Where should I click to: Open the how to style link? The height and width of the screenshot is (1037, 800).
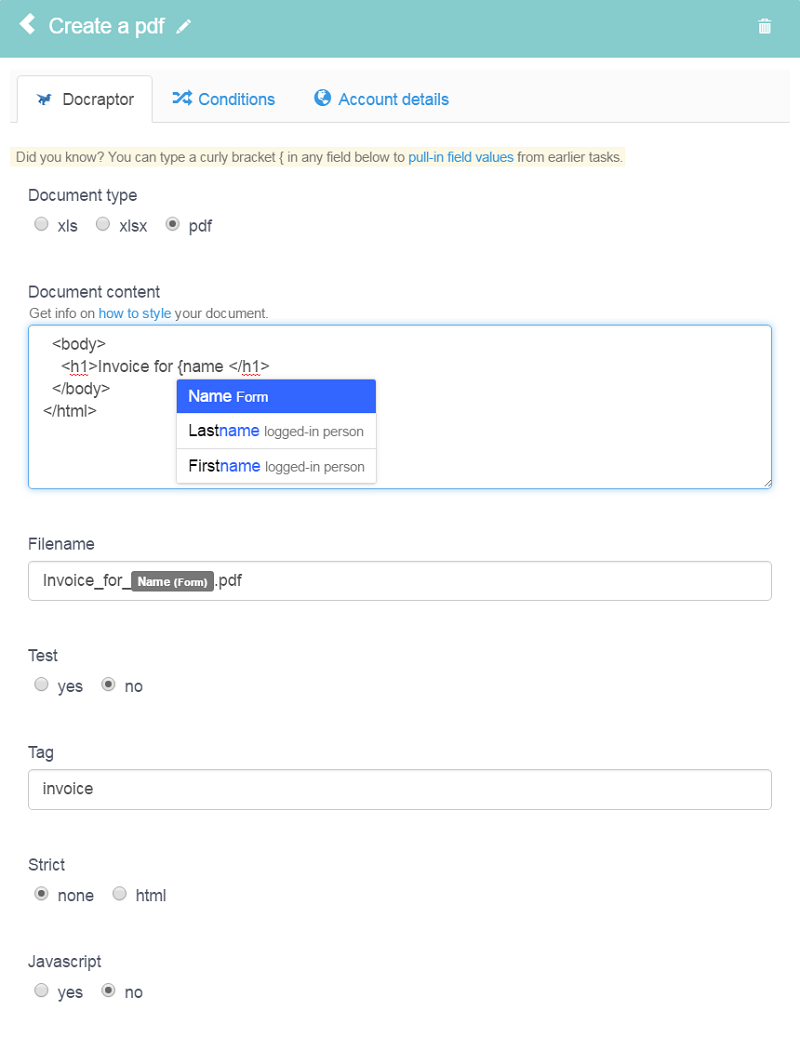point(135,313)
